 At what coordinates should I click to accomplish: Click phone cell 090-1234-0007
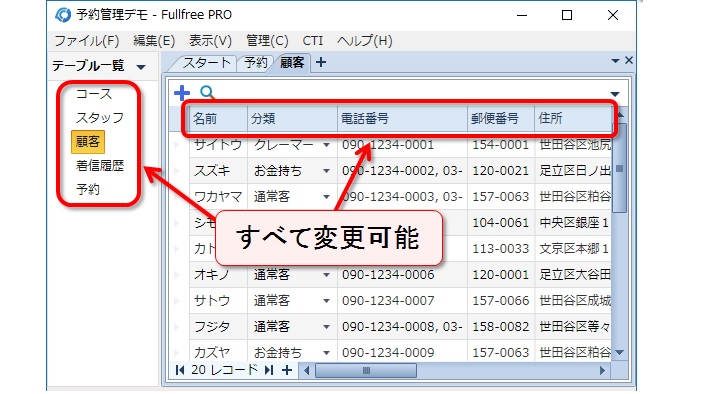coord(402,301)
